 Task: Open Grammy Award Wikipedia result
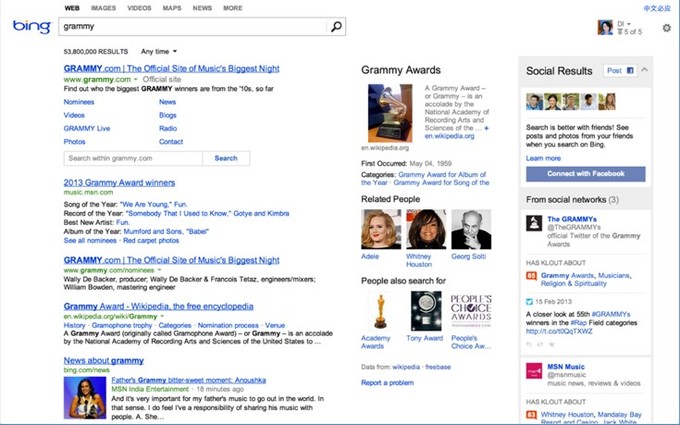(x=158, y=306)
